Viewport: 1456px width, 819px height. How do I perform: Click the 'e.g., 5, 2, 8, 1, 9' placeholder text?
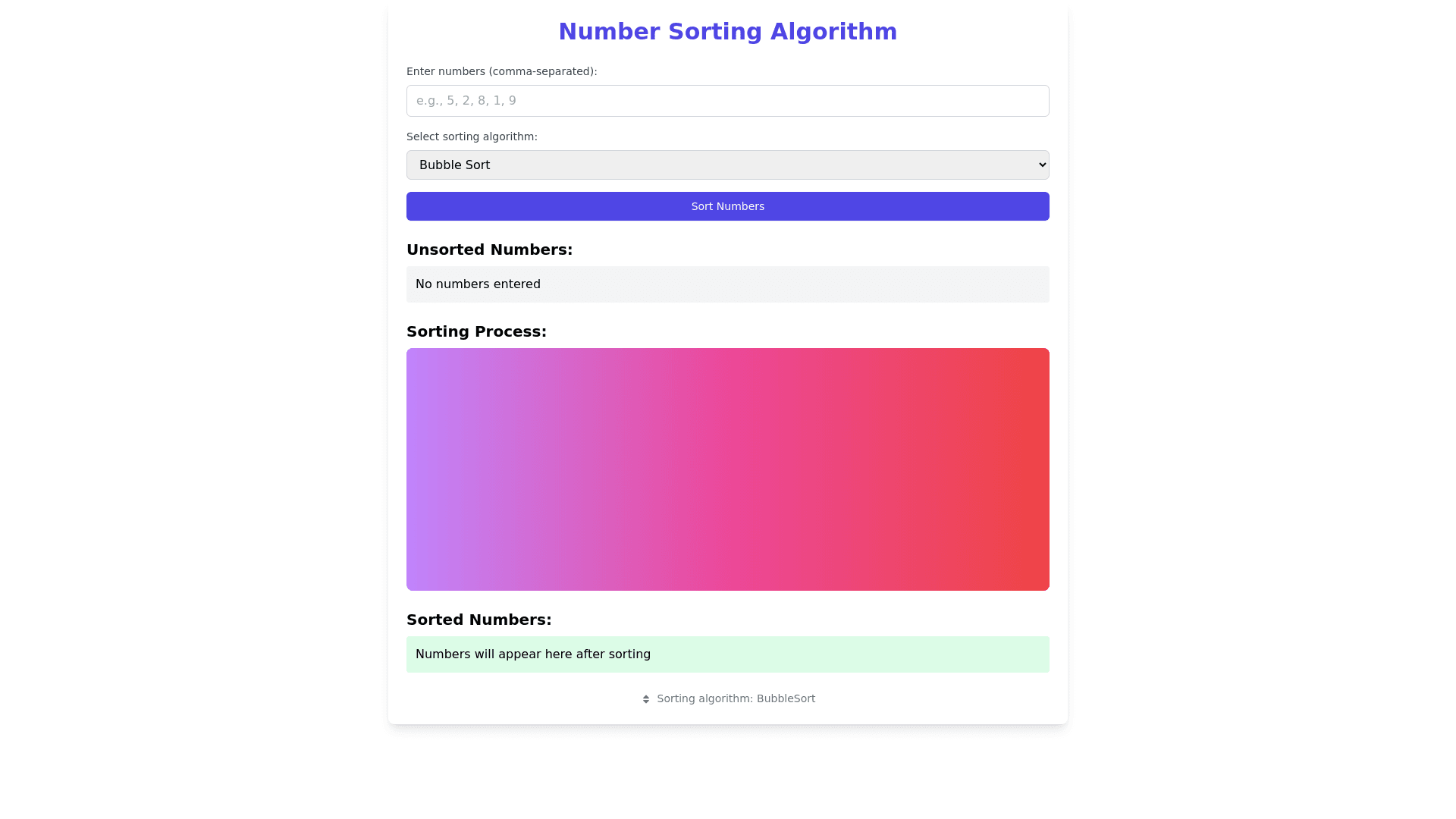[466, 101]
